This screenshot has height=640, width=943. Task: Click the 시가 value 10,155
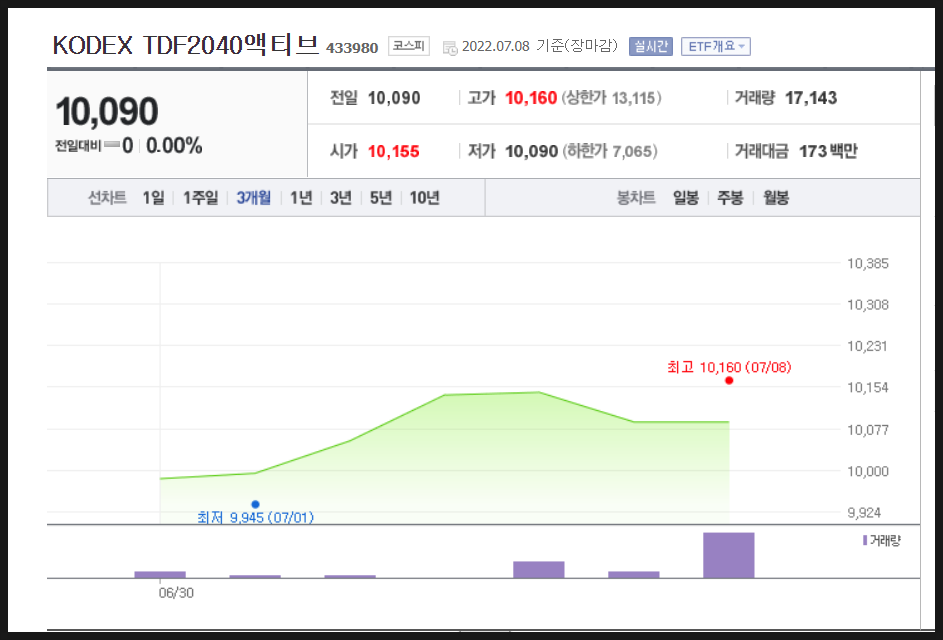(x=393, y=151)
